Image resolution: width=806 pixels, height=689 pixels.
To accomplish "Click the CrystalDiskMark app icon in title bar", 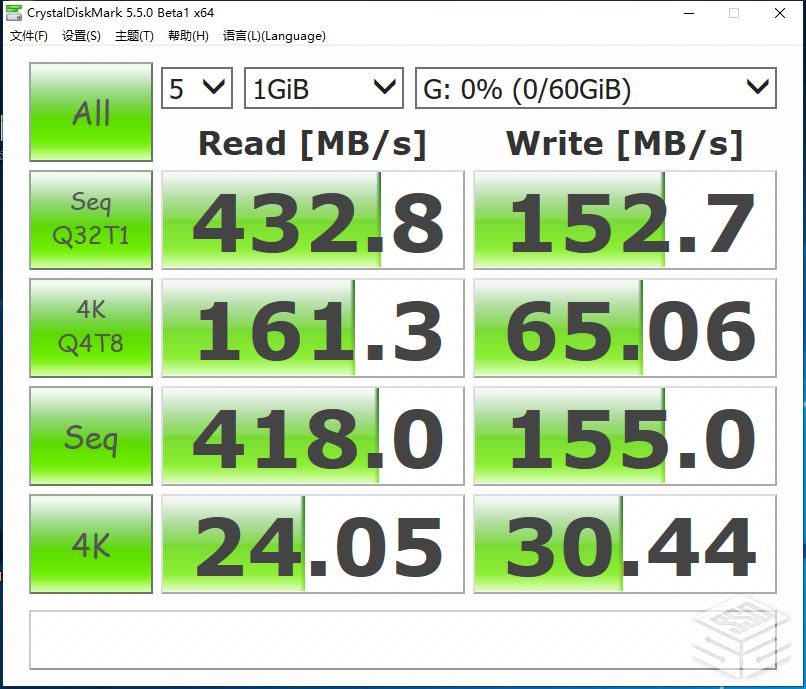I will click(x=14, y=12).
